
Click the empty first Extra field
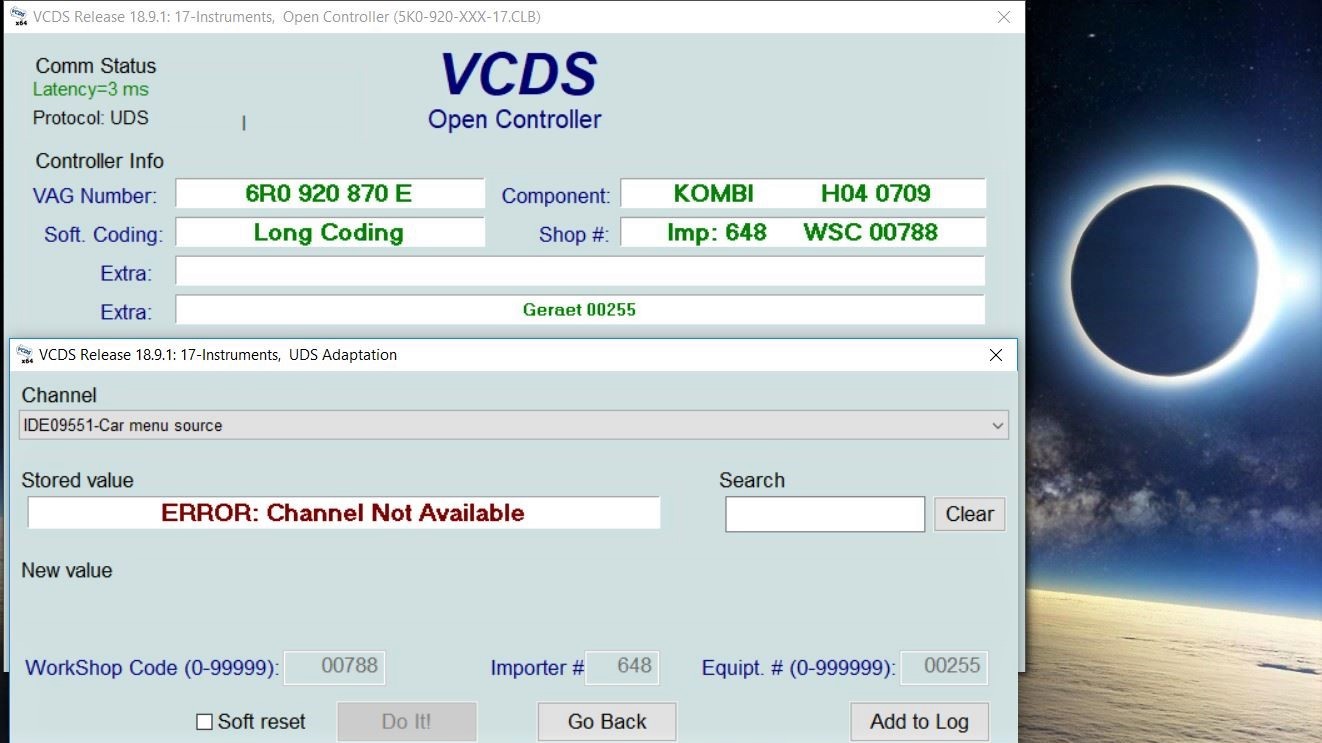580,271
